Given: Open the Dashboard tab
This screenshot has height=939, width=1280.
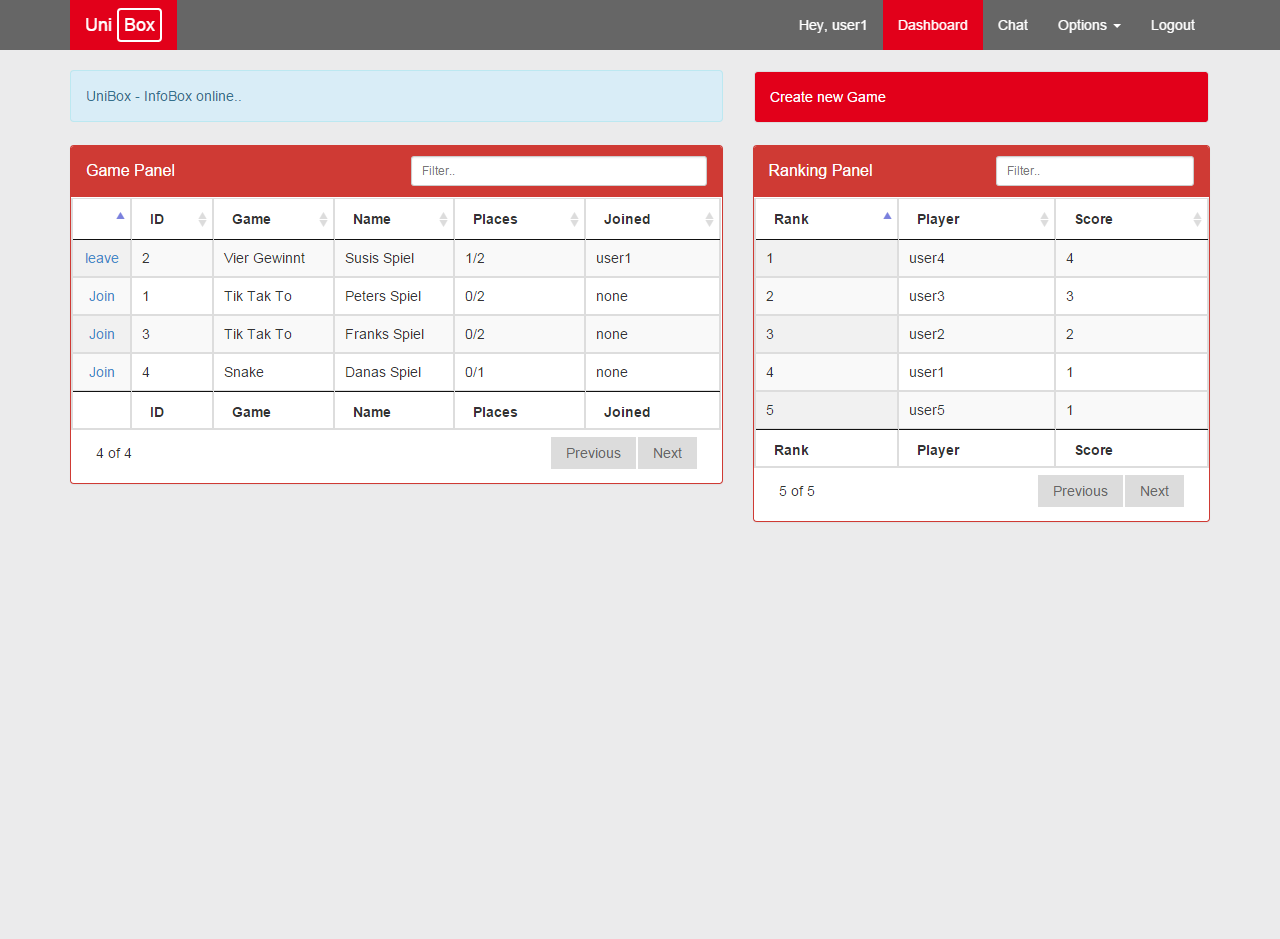Looking at the screenshot, I should pos(933,25).
